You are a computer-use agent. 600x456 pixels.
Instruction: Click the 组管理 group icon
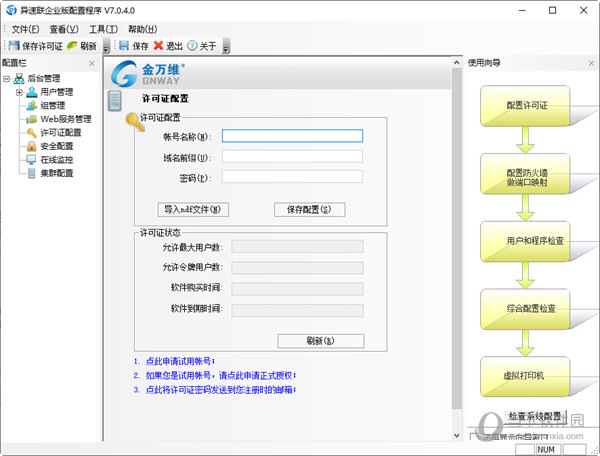(x=32, y=106)
